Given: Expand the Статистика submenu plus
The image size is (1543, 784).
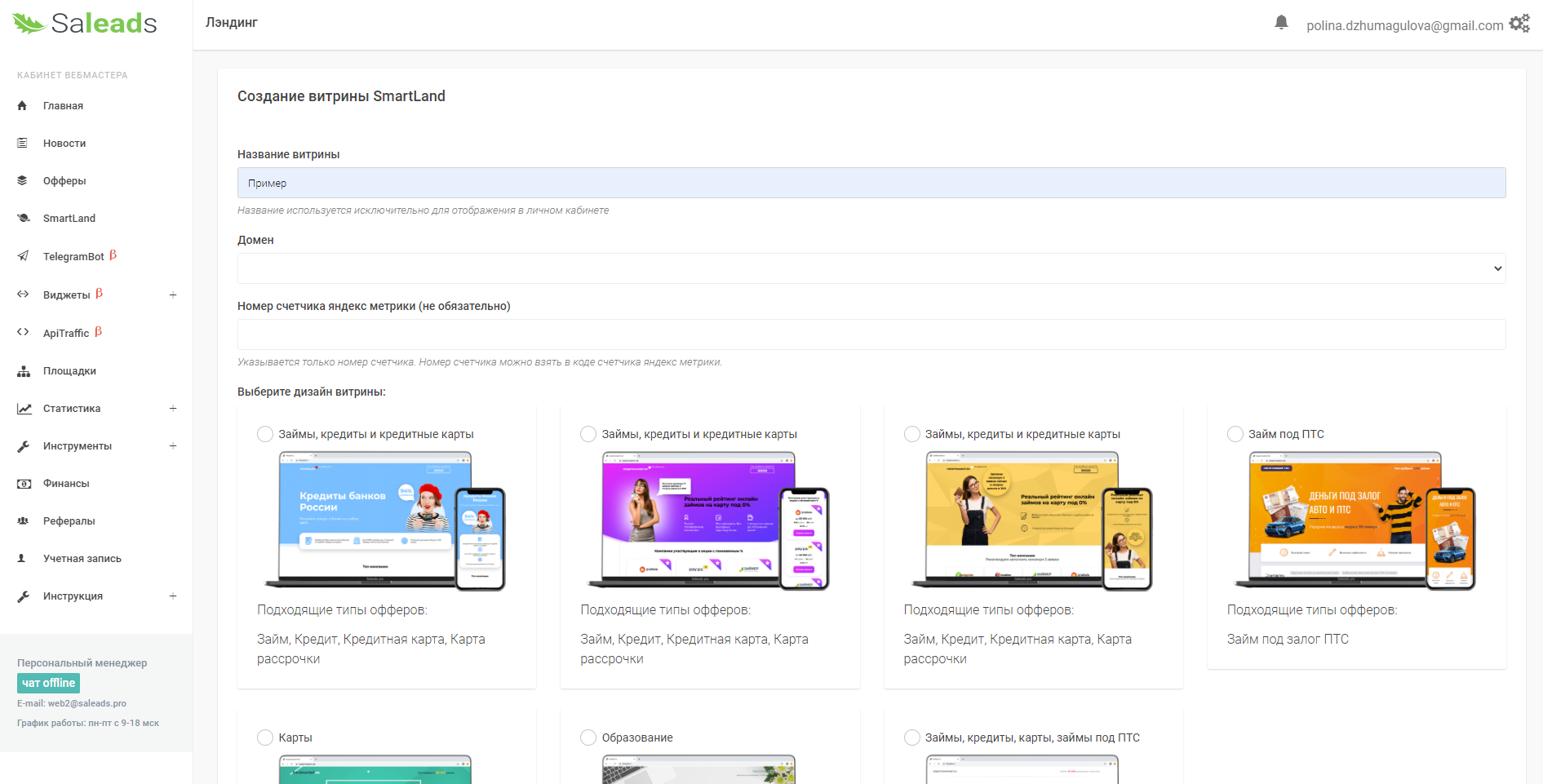Looking at the screenshot, I should [x=173, y=409].
